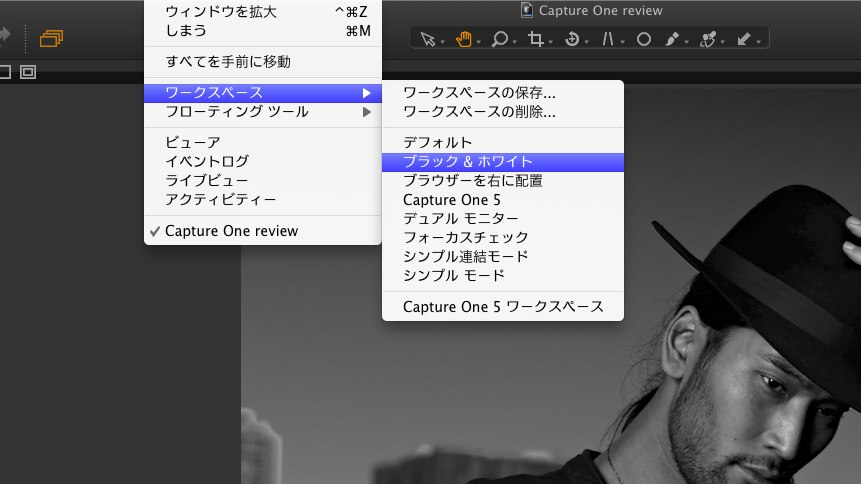Open Pan tool options dropdown arrow
This screenshot has width=861, height=484.
479,42
